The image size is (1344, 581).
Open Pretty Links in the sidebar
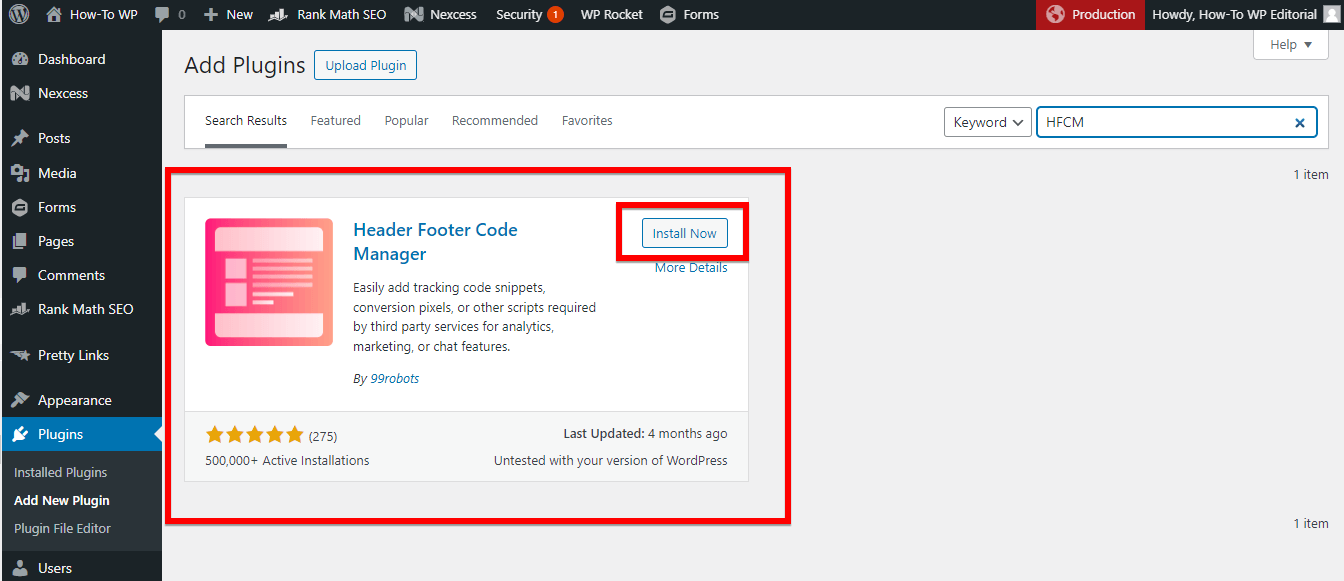click(73, 355)
